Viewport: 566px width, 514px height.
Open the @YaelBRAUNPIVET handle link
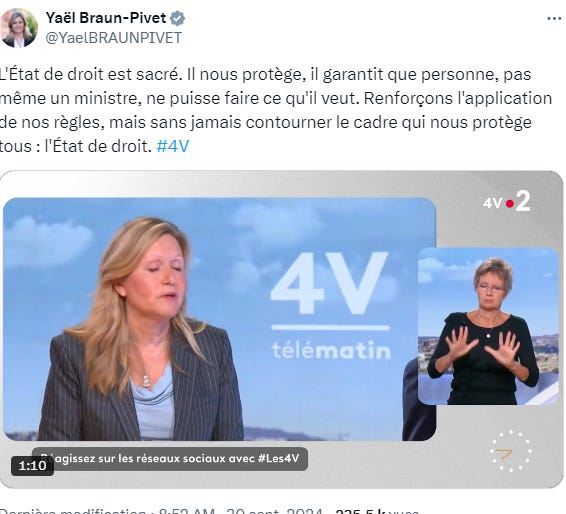coord(114,38)
